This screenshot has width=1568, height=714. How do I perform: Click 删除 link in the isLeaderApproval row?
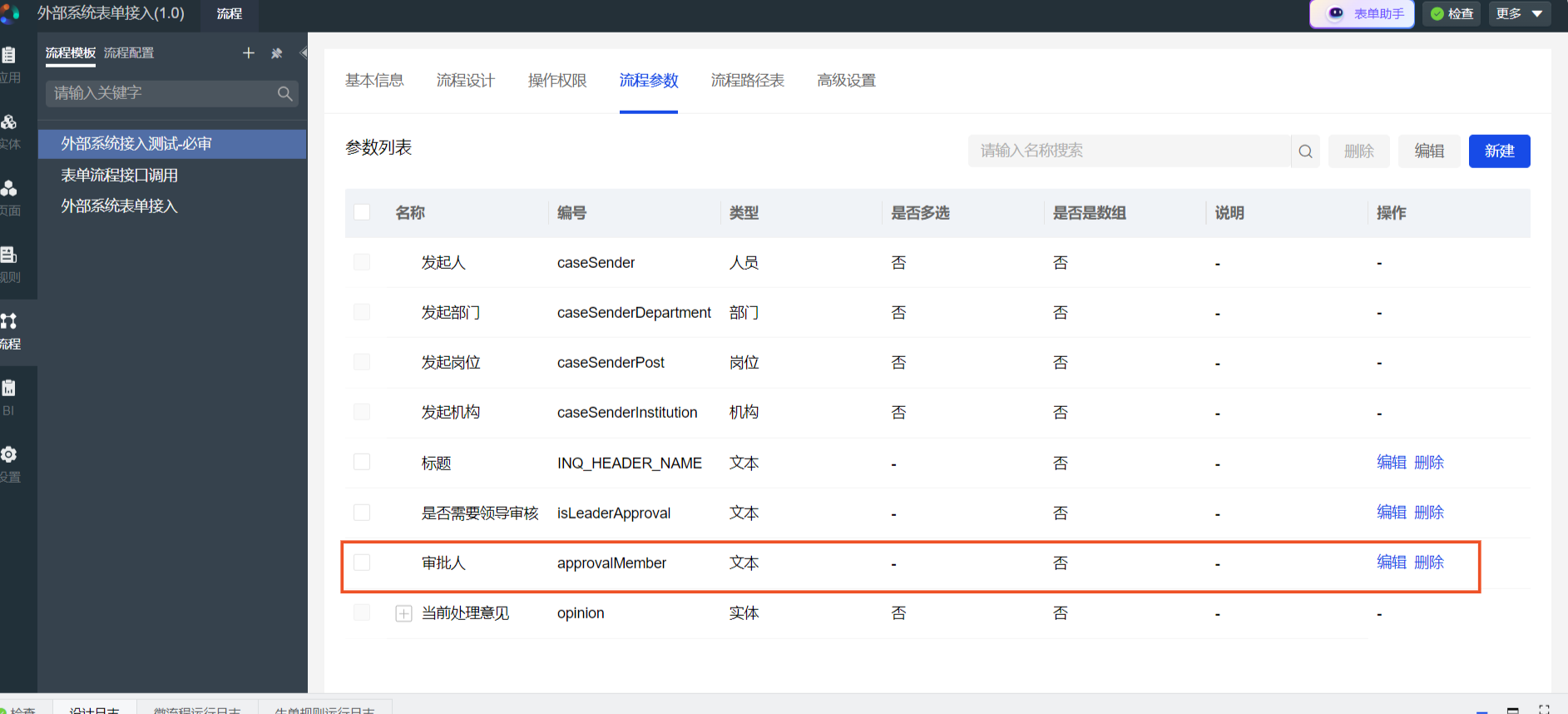[1429, 513]
